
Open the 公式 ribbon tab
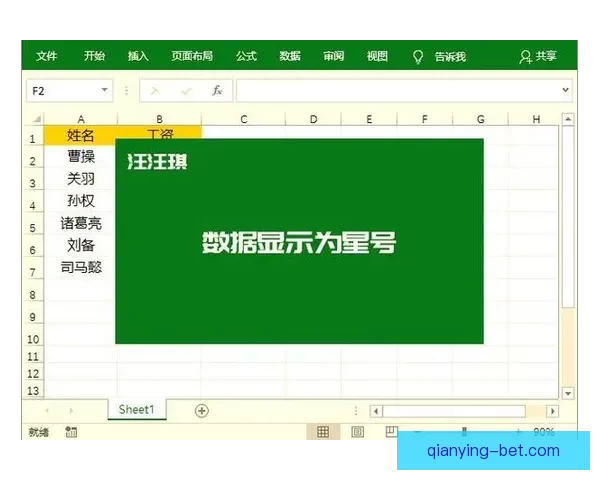click(246, 56)
